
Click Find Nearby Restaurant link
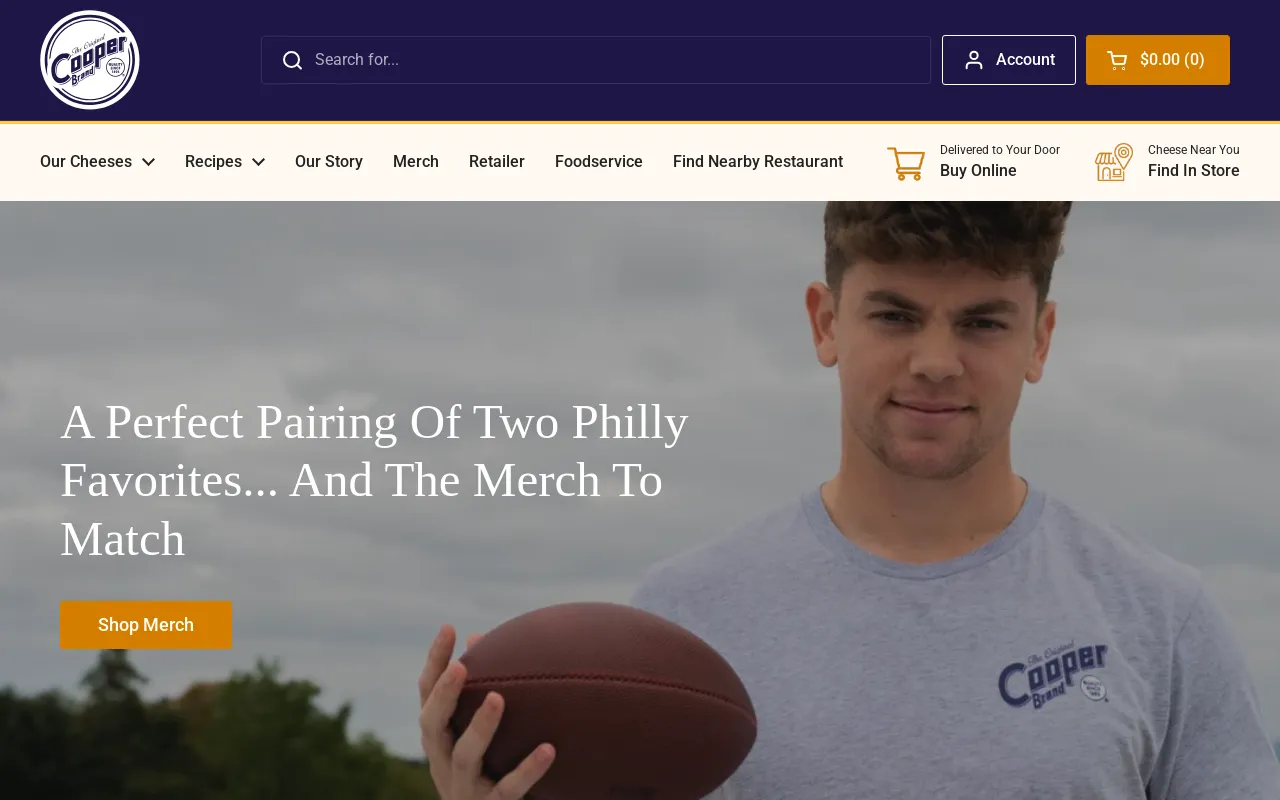coord(758,161)
